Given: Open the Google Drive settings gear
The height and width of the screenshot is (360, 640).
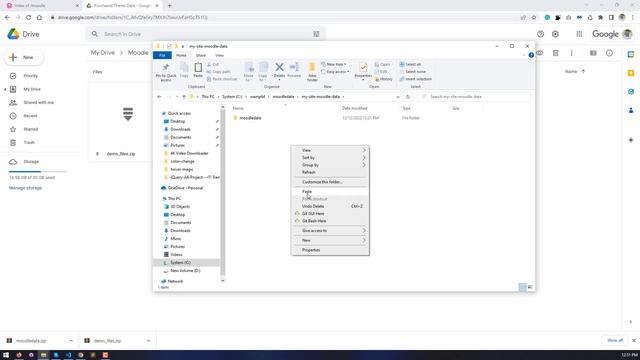Looking at the screenshot, I should tap(555, 34).
